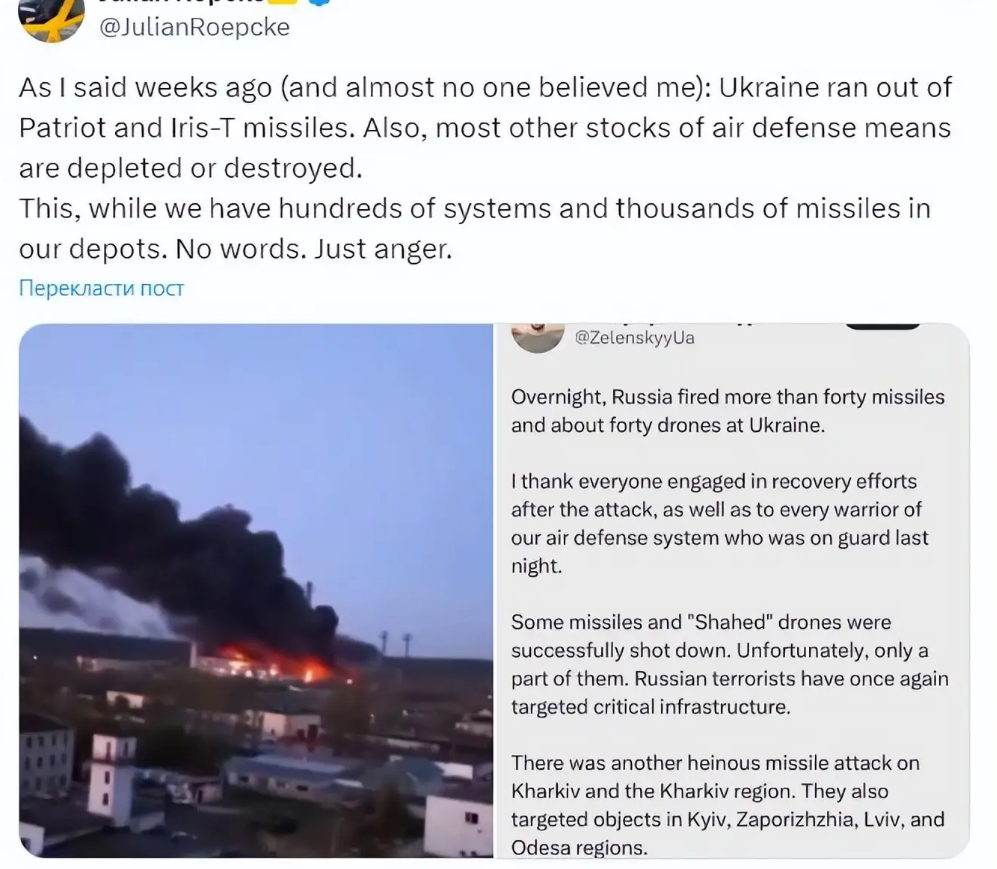The height and width of the screenshot is (869, 997).
Task: Click the 'No words. Just anger.' line
Action: pyautogui.click(x=313, y=249)
